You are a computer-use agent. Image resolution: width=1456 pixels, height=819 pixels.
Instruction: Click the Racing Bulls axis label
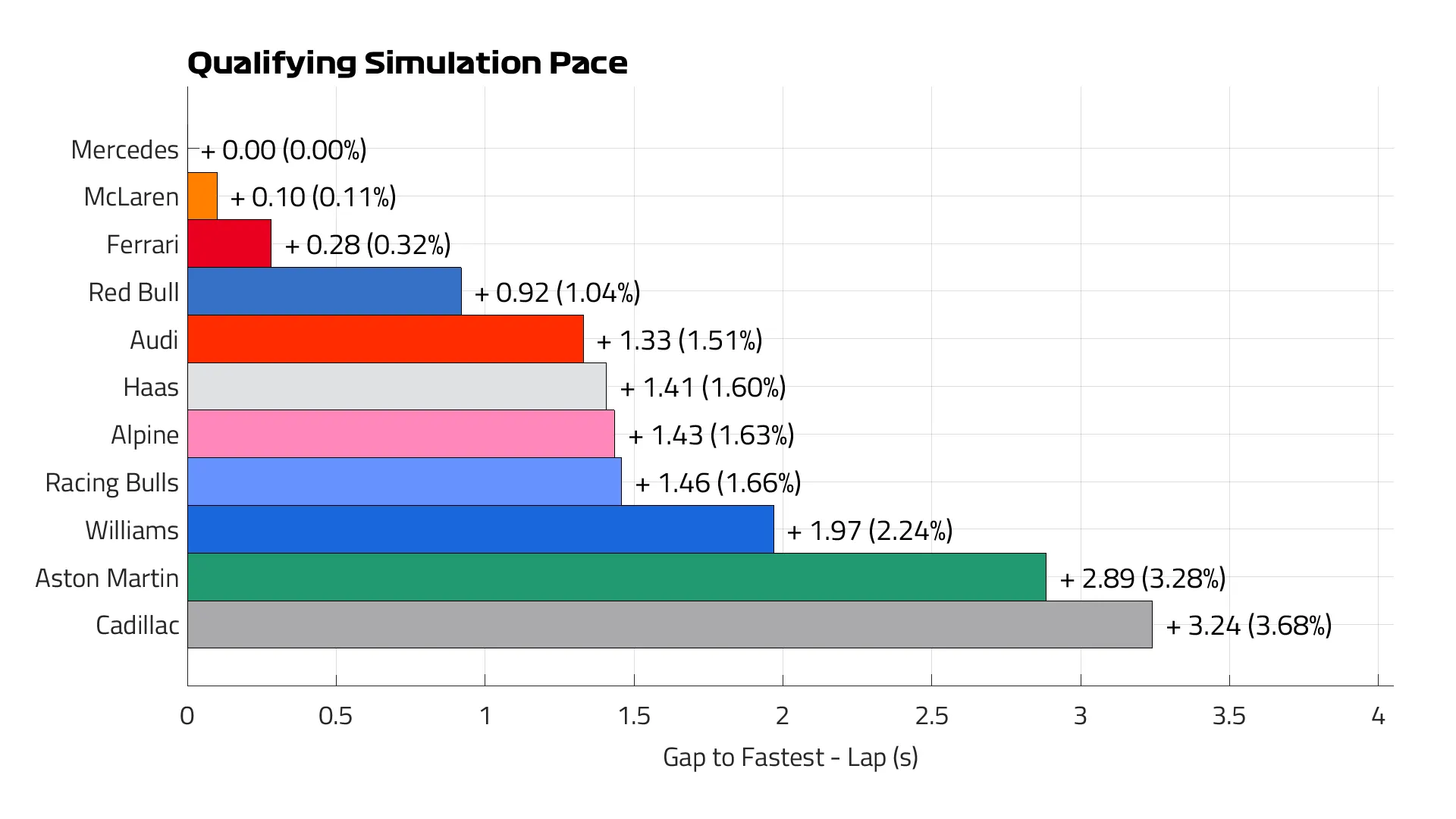click(x=111, y=482)
